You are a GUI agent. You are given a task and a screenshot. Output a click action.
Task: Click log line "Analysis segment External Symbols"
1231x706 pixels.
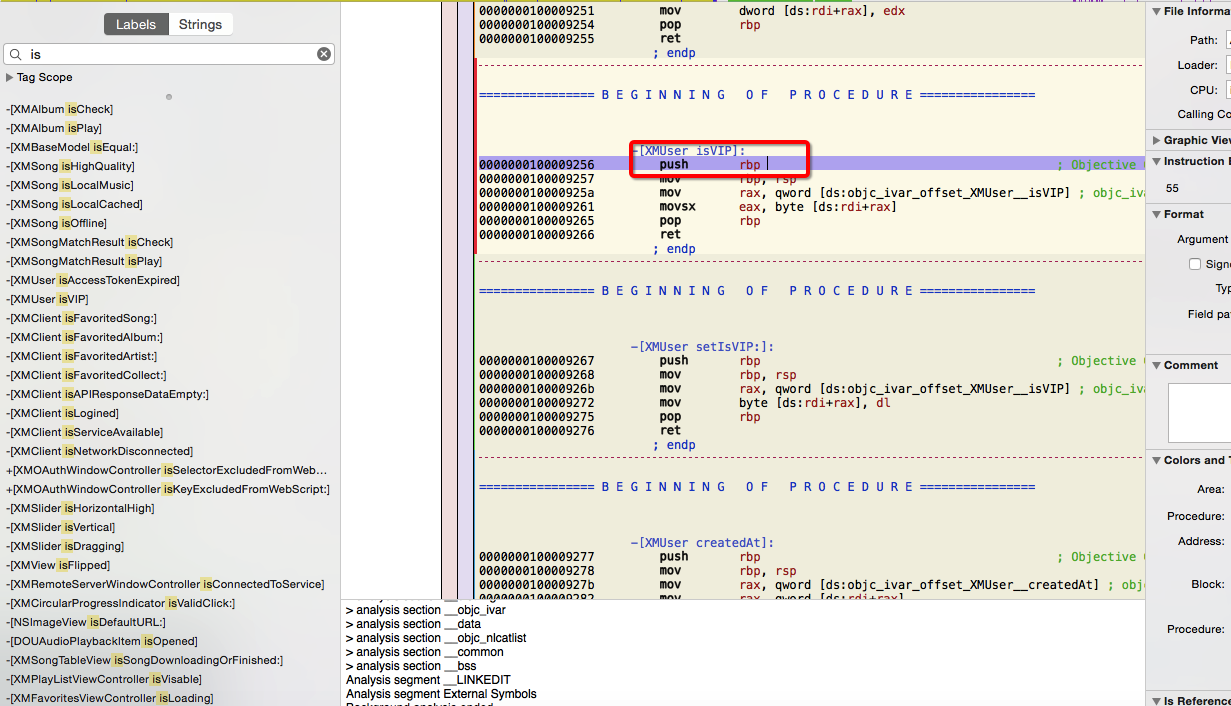point(441,694)
